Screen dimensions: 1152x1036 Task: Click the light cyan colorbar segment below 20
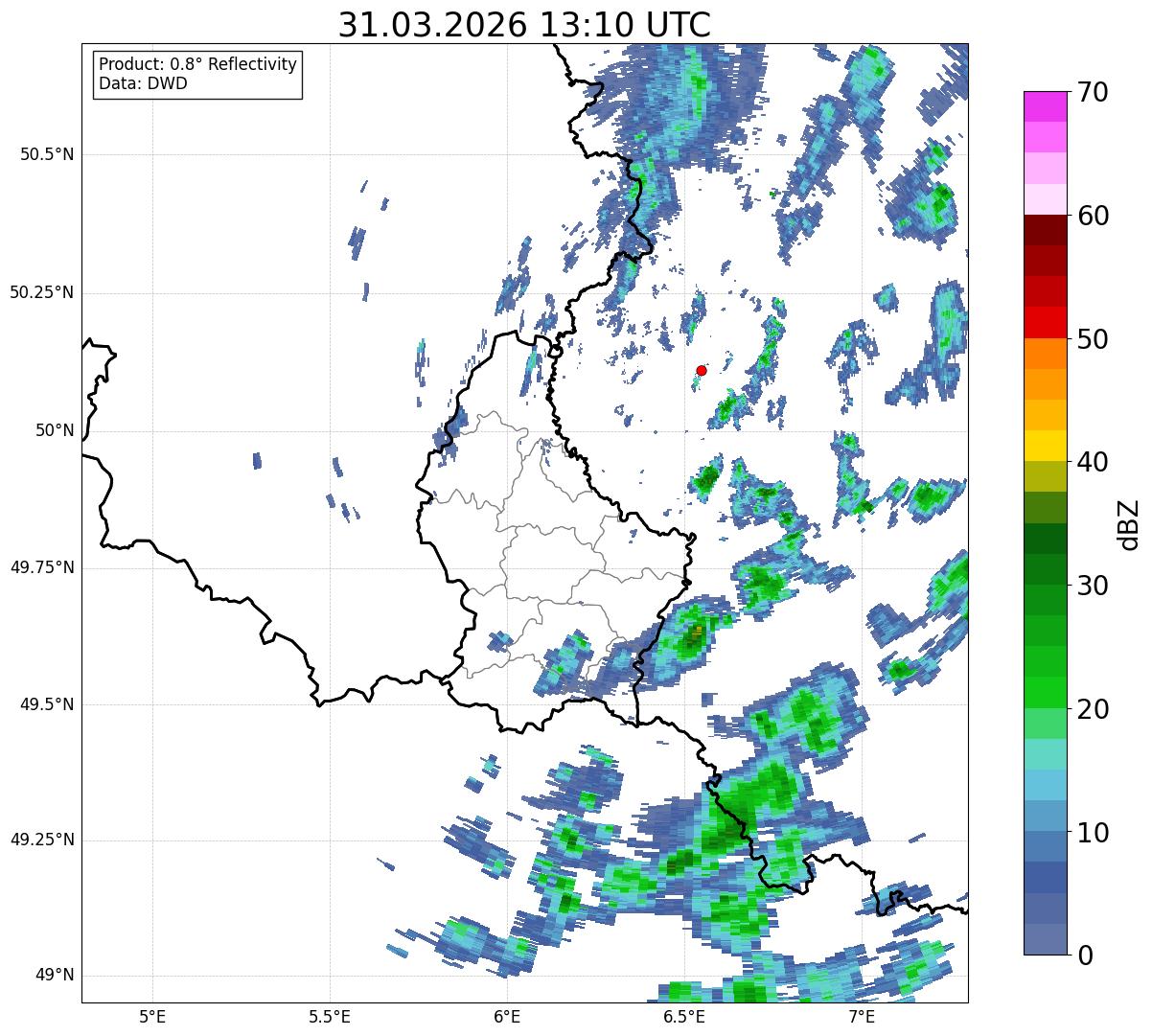tap(1045, 754)
